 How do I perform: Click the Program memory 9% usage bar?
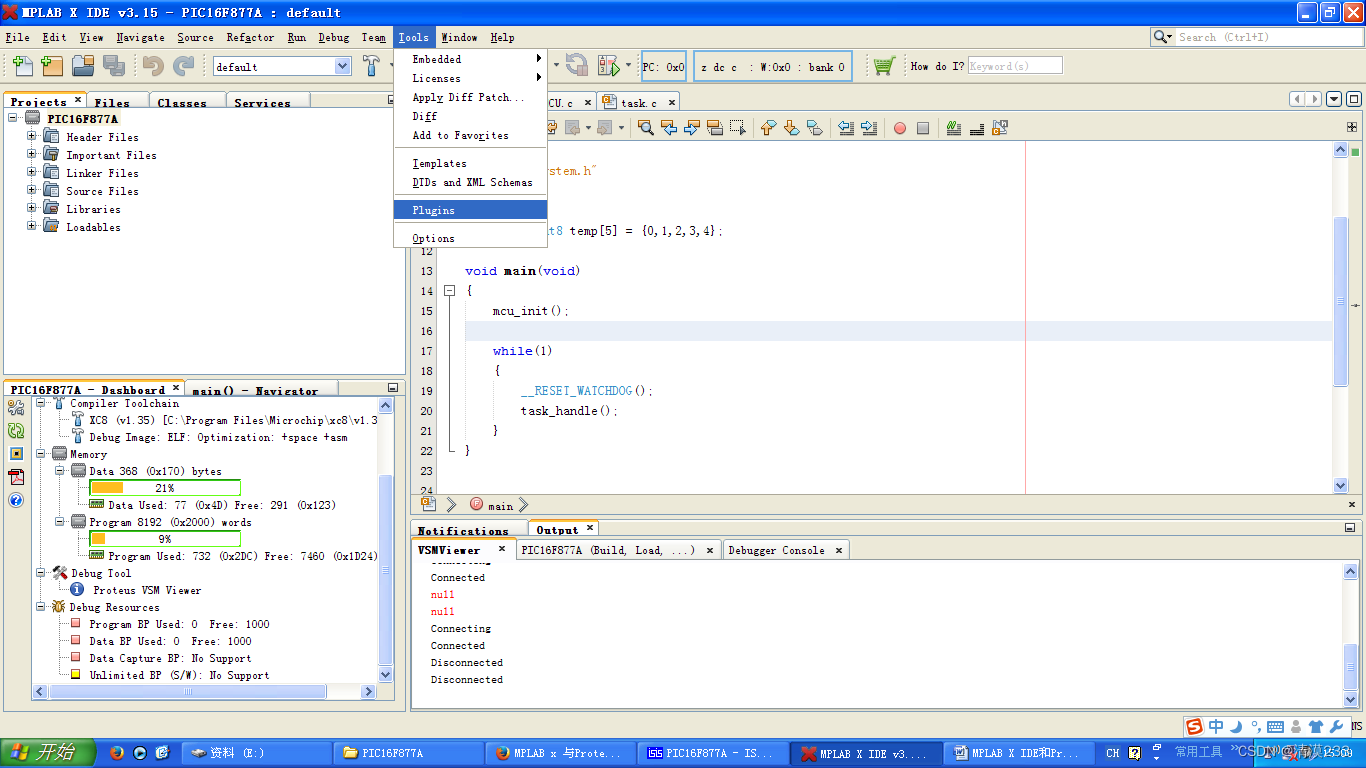click(165, 538)
